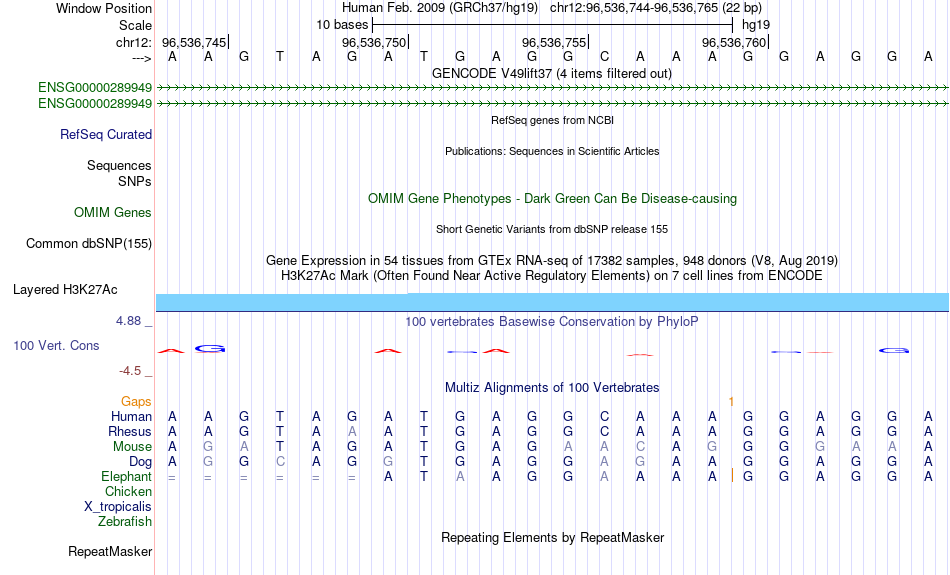Click the RepeatMasker track label

tap(110, 551)
